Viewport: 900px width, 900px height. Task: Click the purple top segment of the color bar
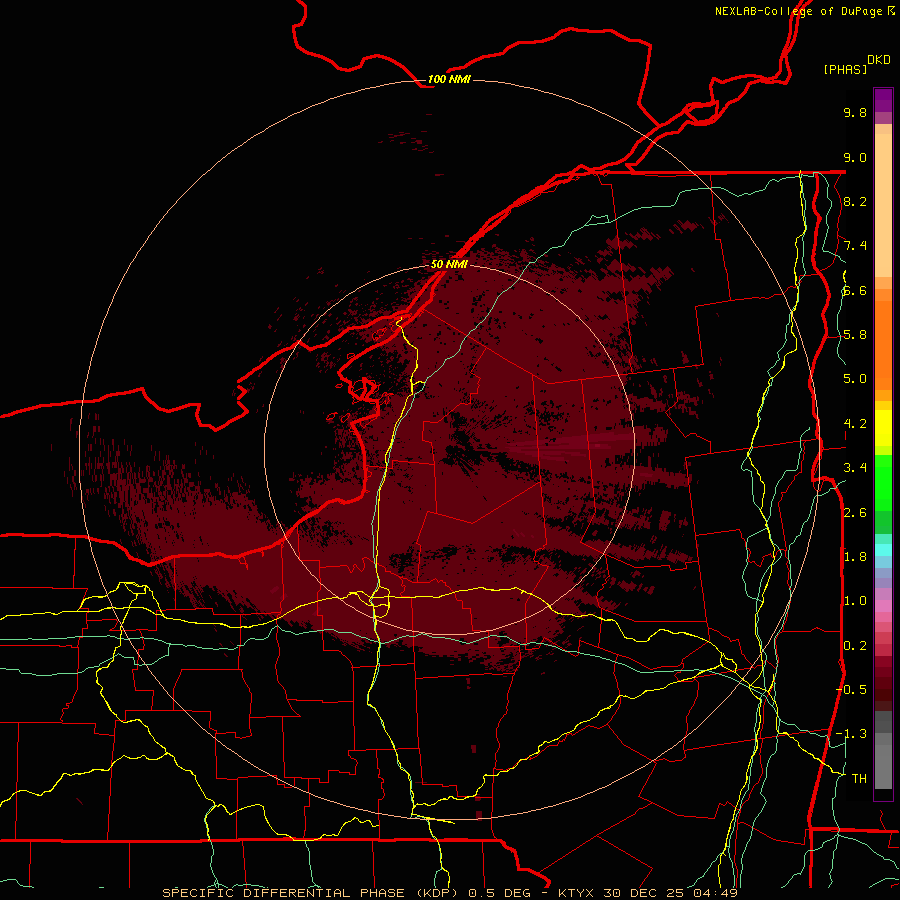click(883, 100)
